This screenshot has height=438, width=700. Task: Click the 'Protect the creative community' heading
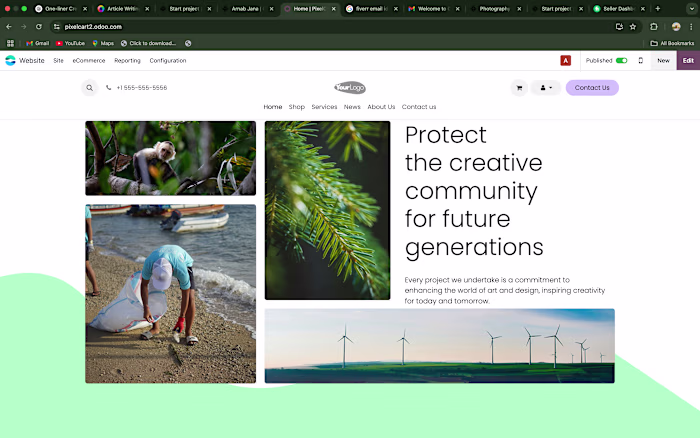coord(474,191)
